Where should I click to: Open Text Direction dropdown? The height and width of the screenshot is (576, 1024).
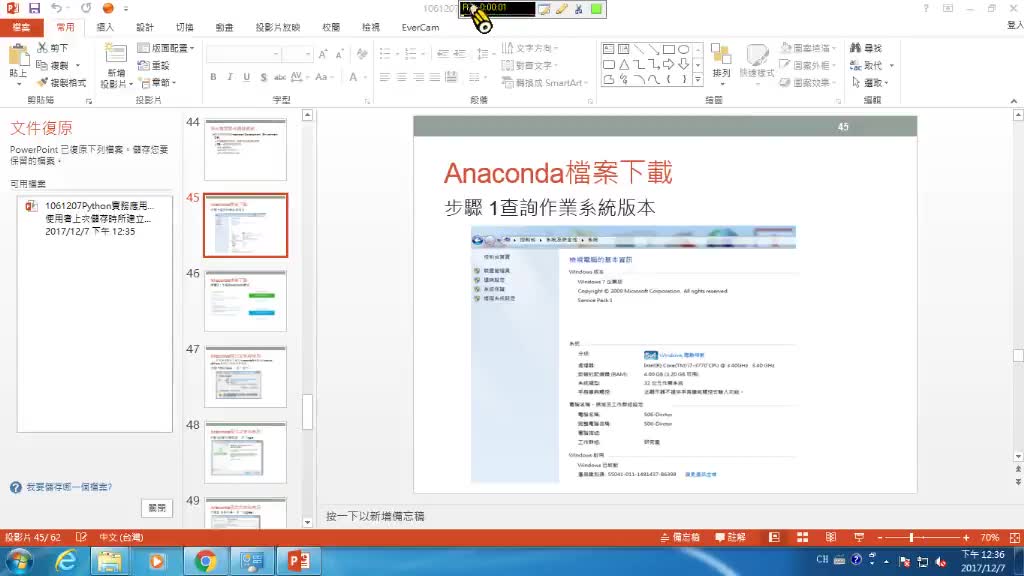tap(530, 48)
